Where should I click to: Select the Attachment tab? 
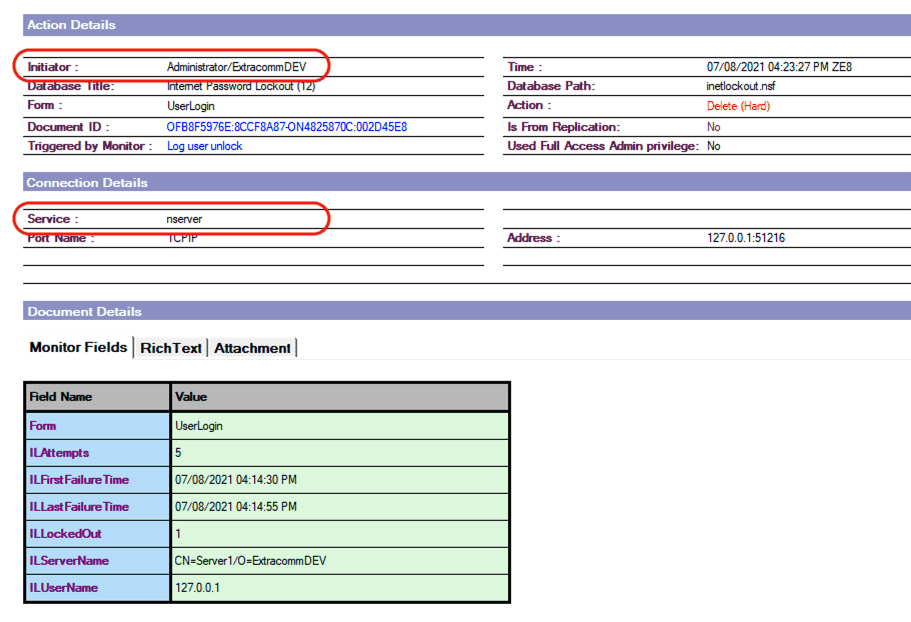click(252, 348)
